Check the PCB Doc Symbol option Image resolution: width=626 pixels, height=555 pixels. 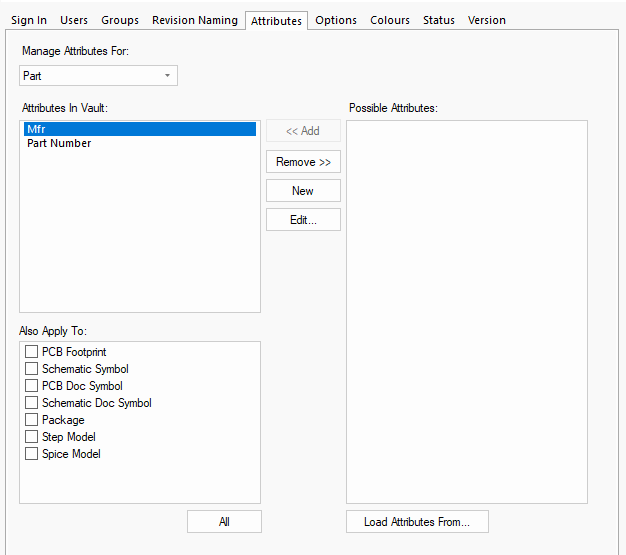click(32, 386)
